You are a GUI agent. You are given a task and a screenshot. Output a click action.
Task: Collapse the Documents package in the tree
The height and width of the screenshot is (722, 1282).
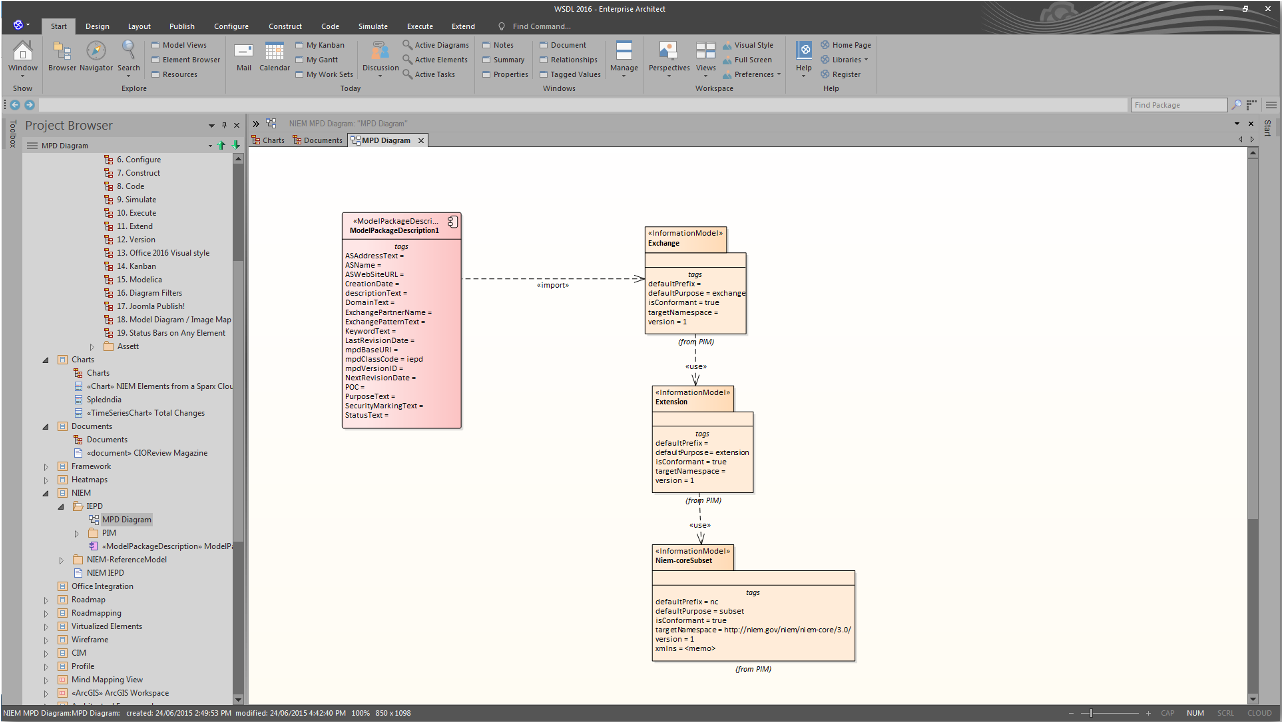(x=45, y=426)
